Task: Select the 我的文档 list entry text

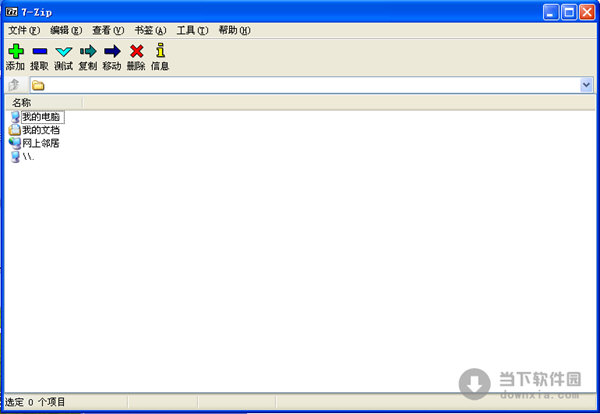Action: click(41, 130)
